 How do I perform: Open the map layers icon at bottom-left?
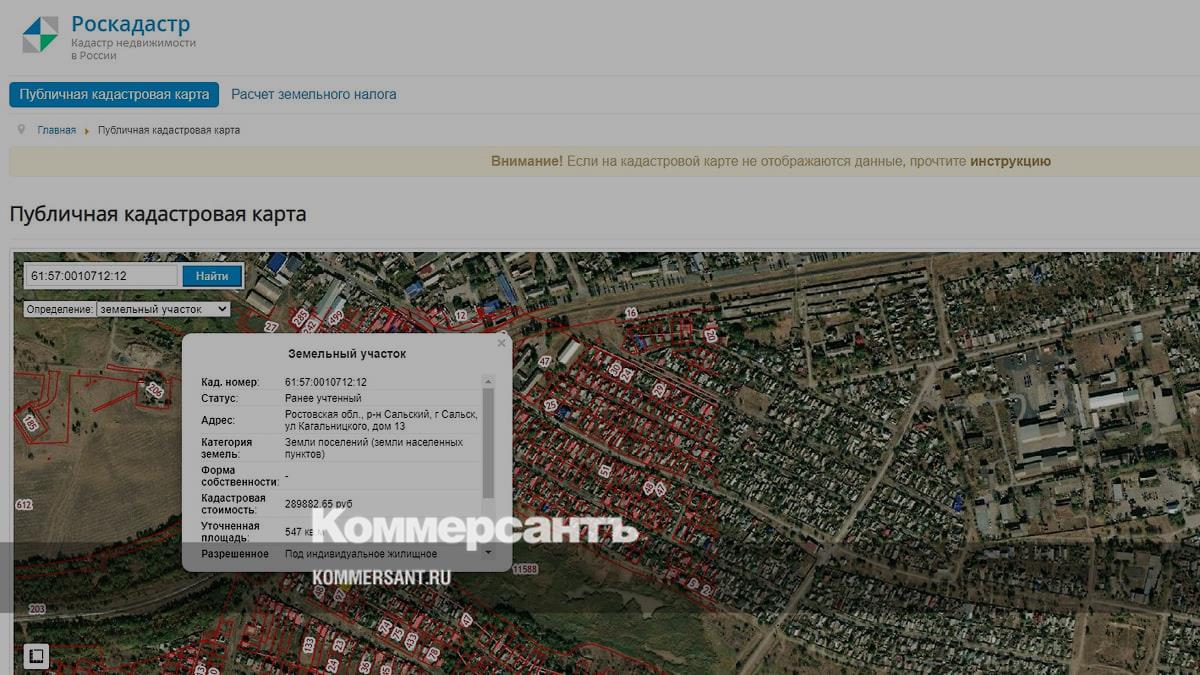pyautogui.click(x=35, y=656)
